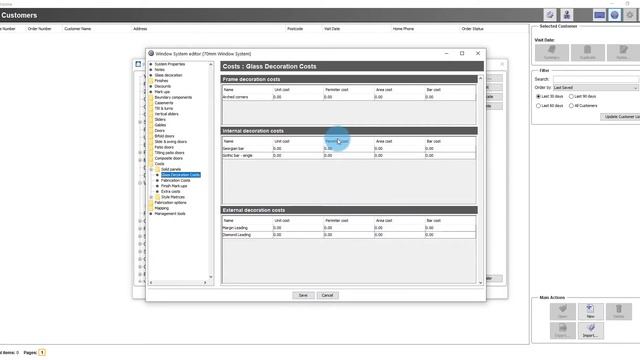Click the Cancel button
The height and width of the screenshot is (360, 640).
[x=327, y=295]
